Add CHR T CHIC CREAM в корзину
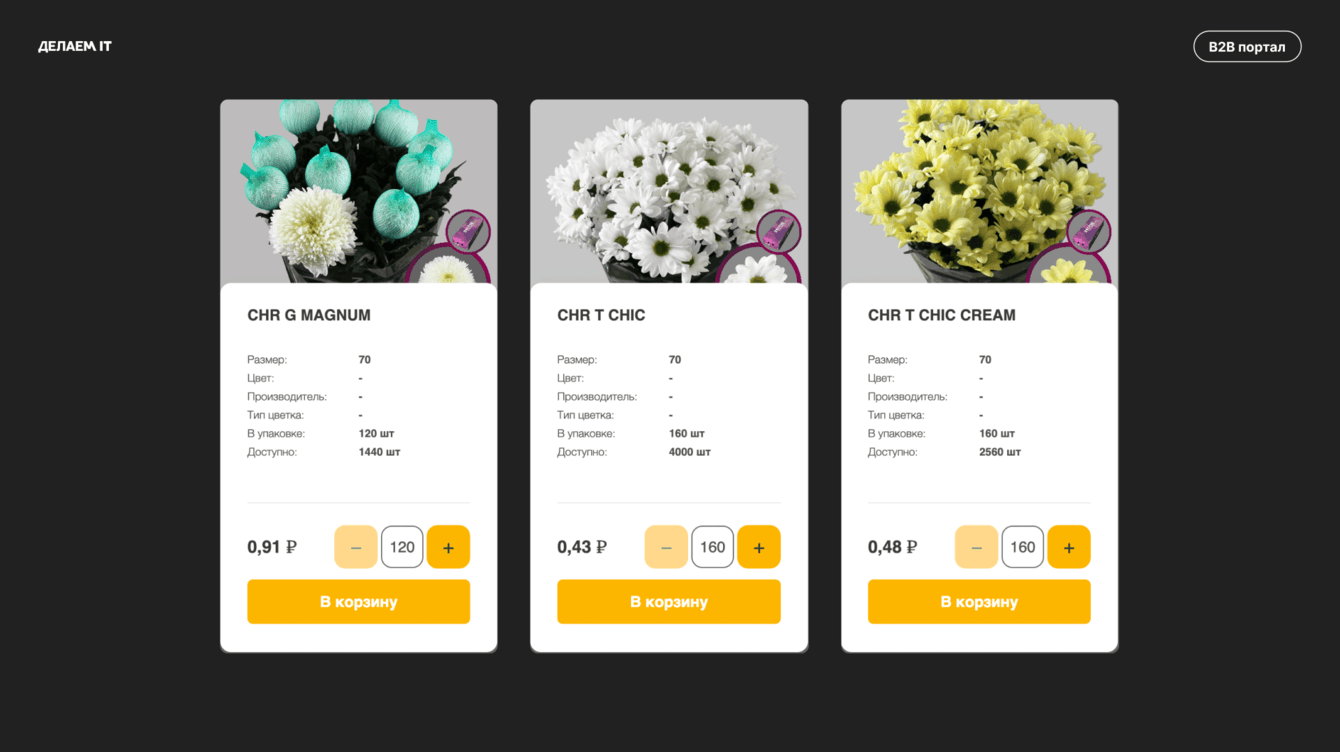Image resolution: width=1340 pixels, height=752 pixels. 979,602
